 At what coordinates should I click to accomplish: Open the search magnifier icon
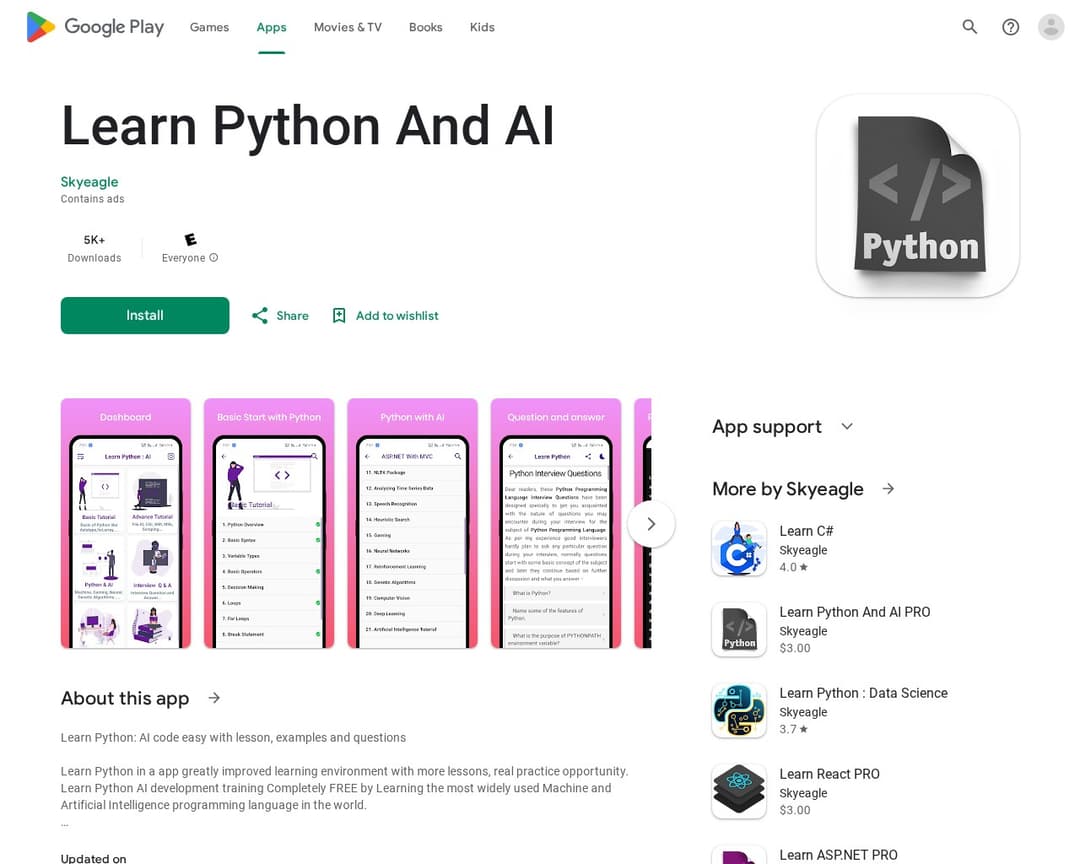969,27
